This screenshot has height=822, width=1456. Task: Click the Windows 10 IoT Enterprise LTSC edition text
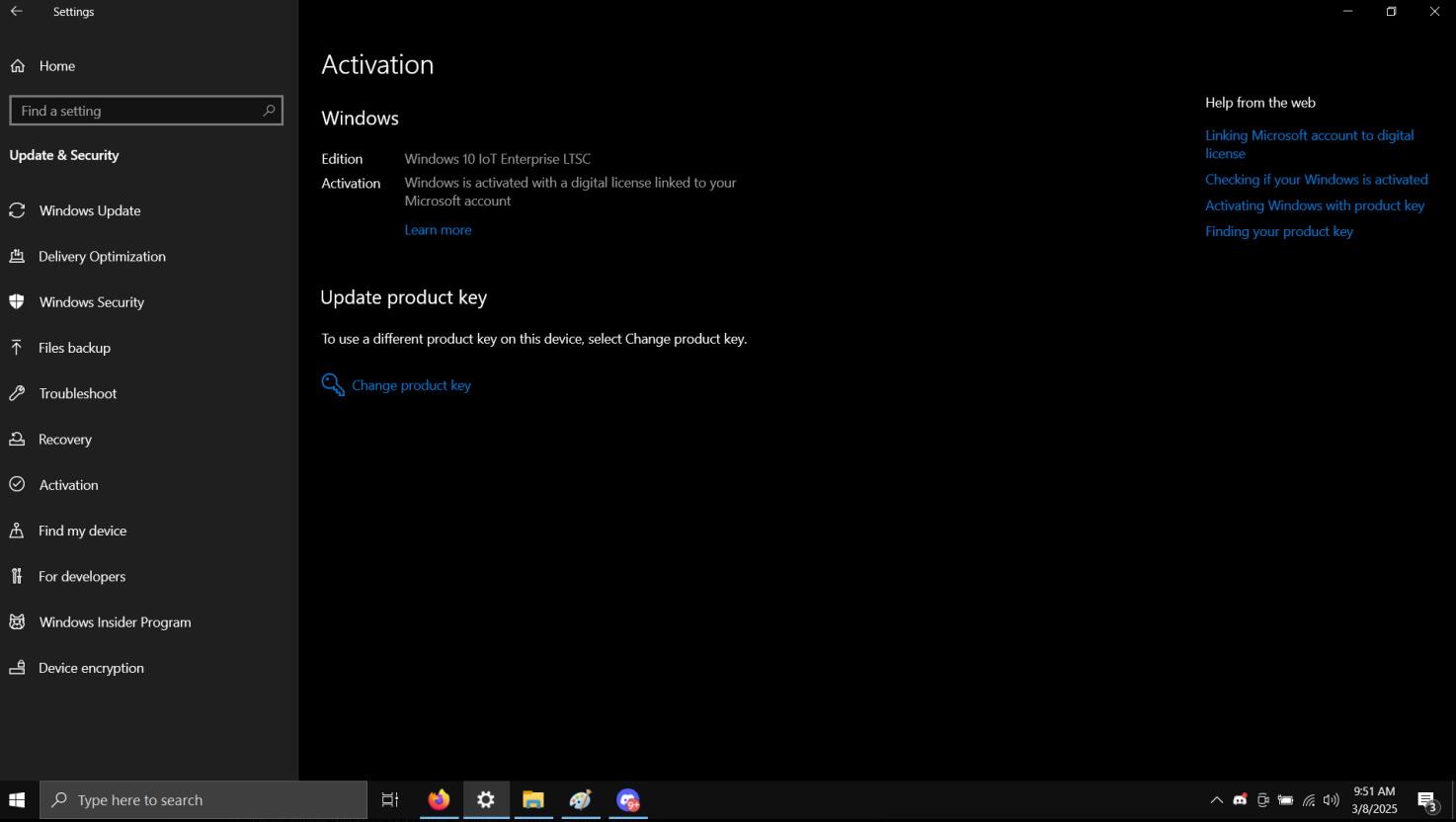pyautogui.click(x=498, y=159)
